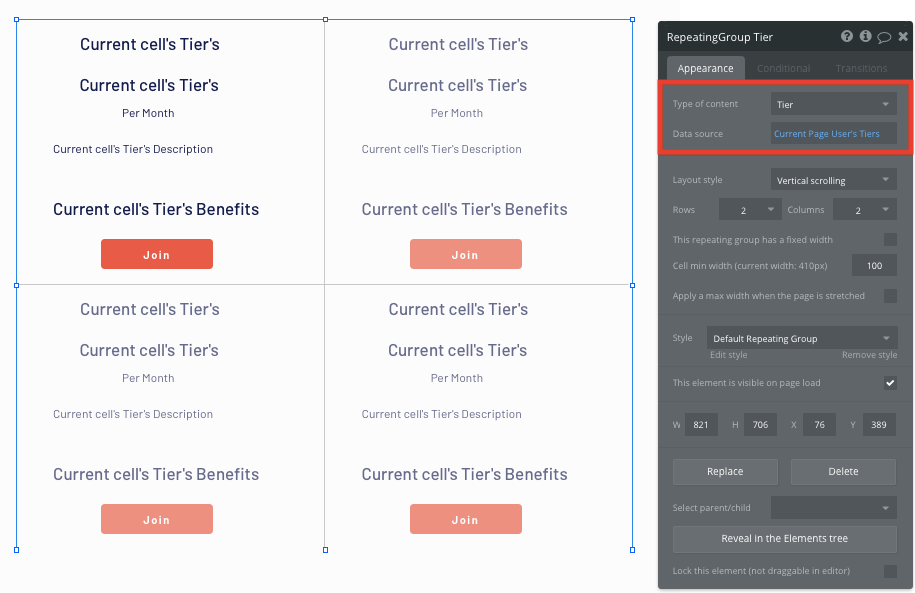Viewport: 915px width, 593px height.
Task: Open comments via the speech bubble icon
Action: point(882,36)
